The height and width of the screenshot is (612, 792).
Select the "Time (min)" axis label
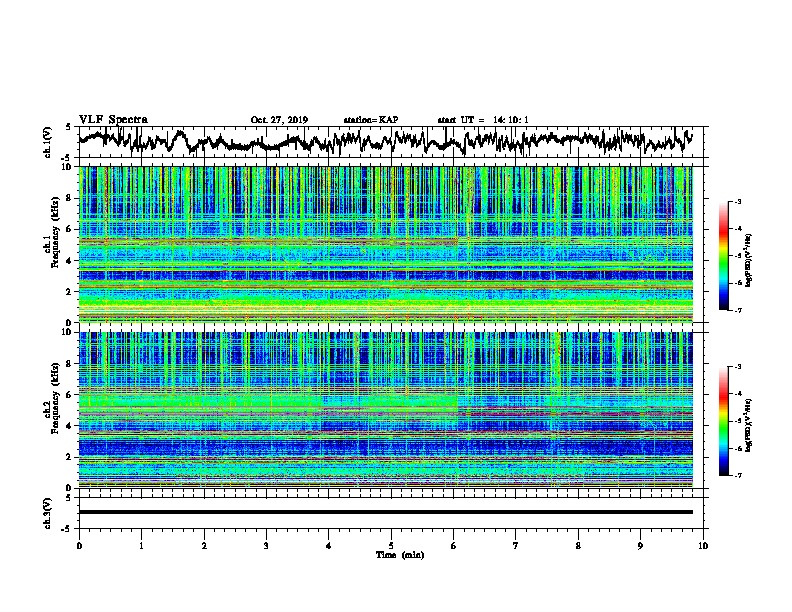point(400,555)
